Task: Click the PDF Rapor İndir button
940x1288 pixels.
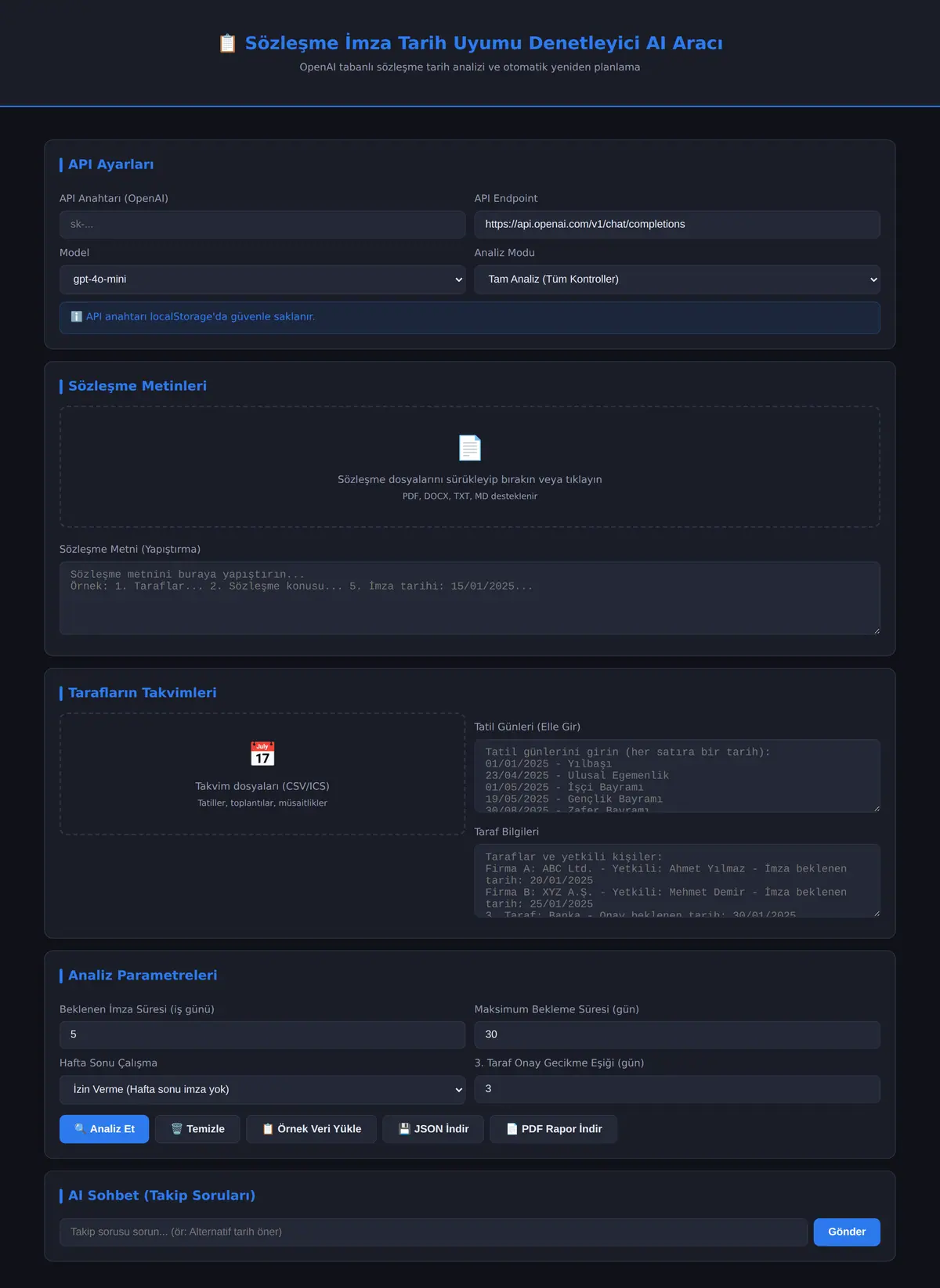Action: point(554,1129)
